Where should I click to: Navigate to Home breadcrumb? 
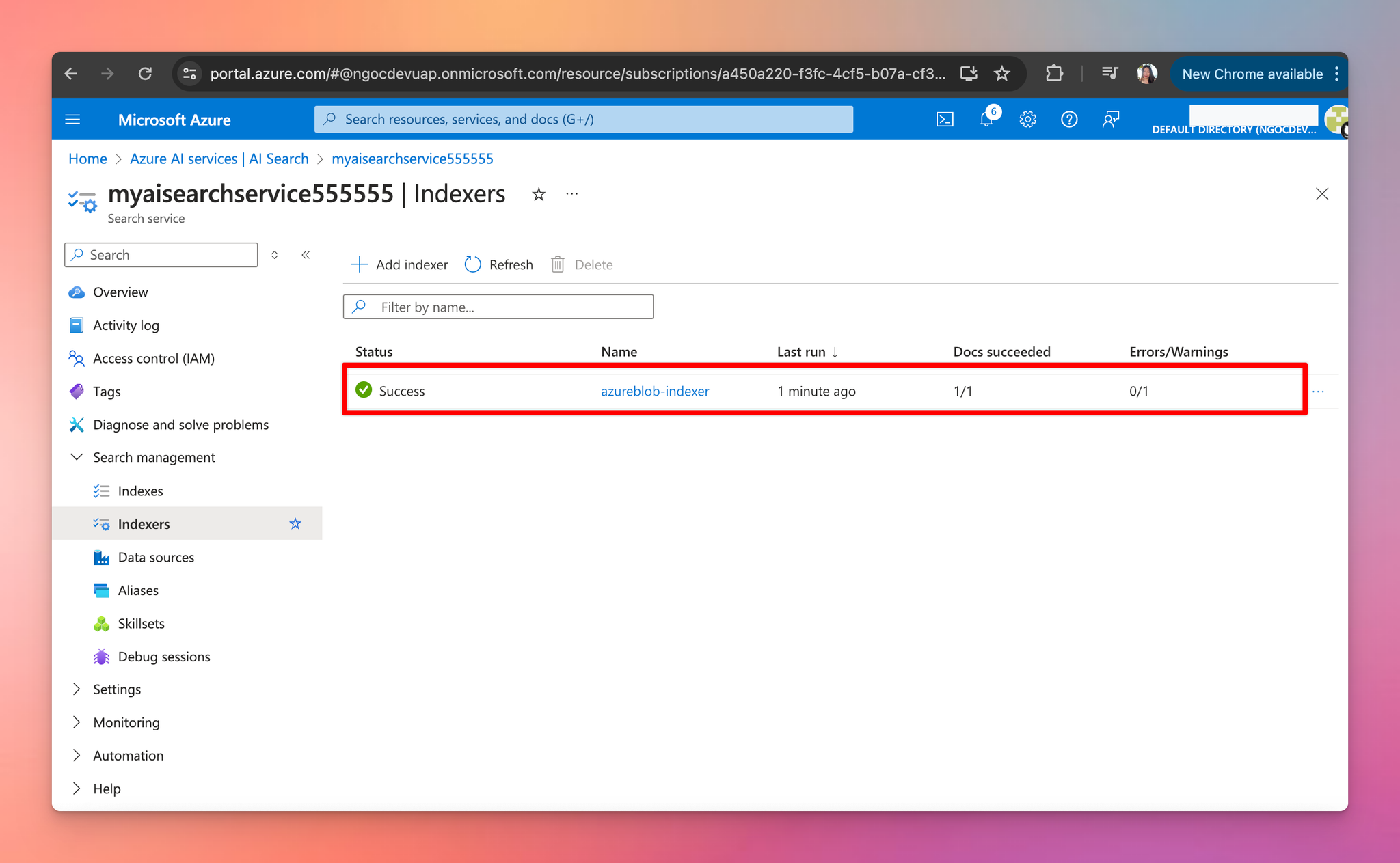87,159
